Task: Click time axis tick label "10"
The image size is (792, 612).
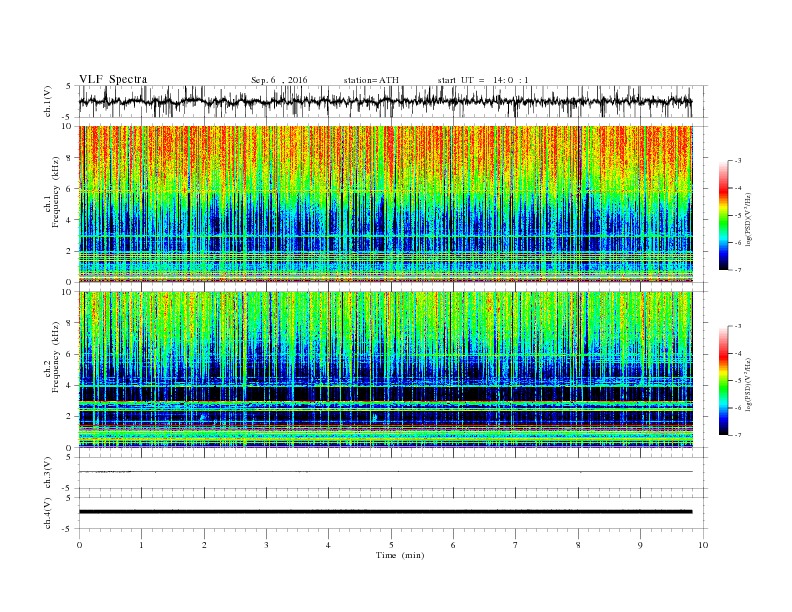Action: pyautogui.click(x=703, y=545)
